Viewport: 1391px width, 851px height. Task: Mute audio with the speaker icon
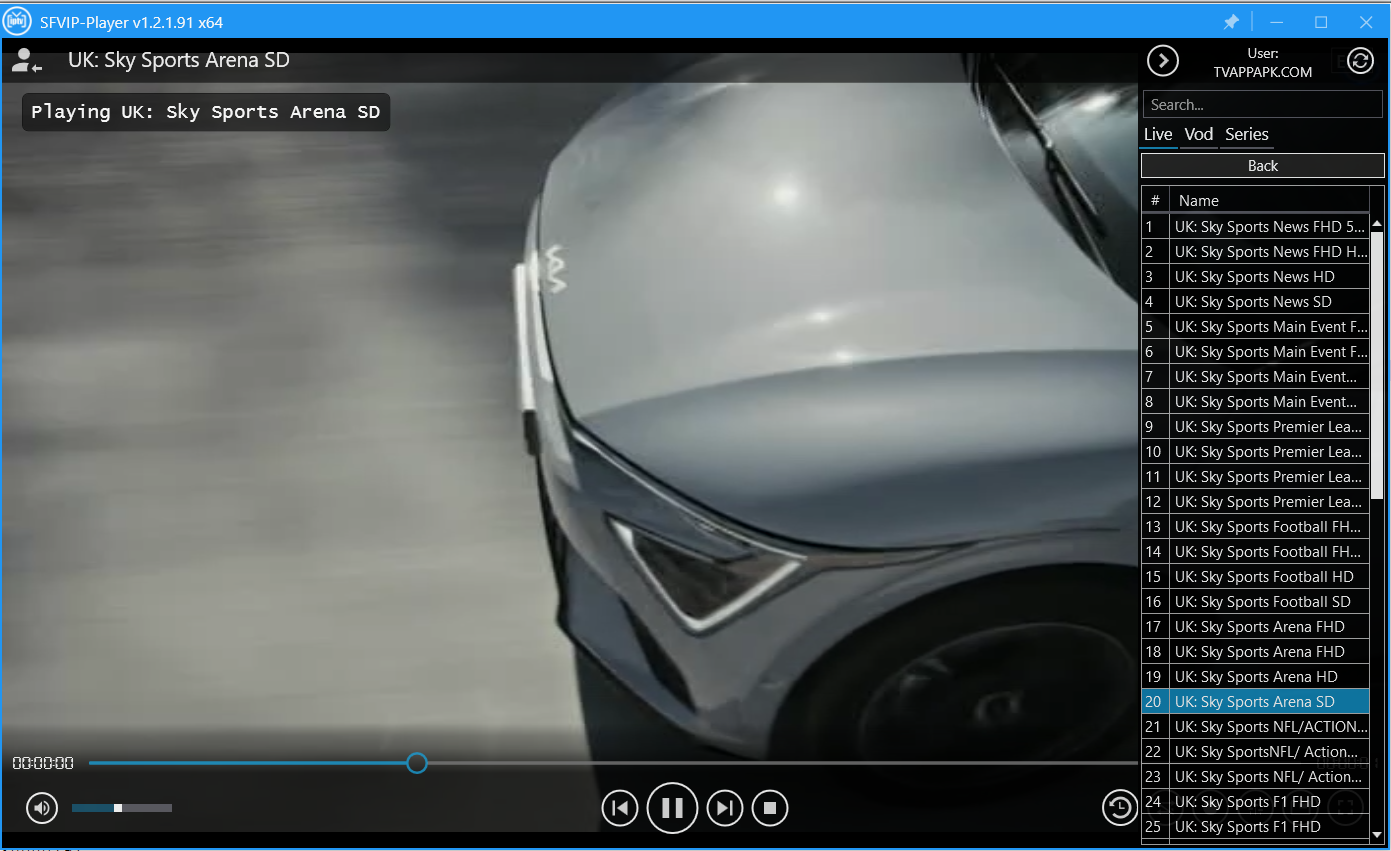(x=42, y=807)
